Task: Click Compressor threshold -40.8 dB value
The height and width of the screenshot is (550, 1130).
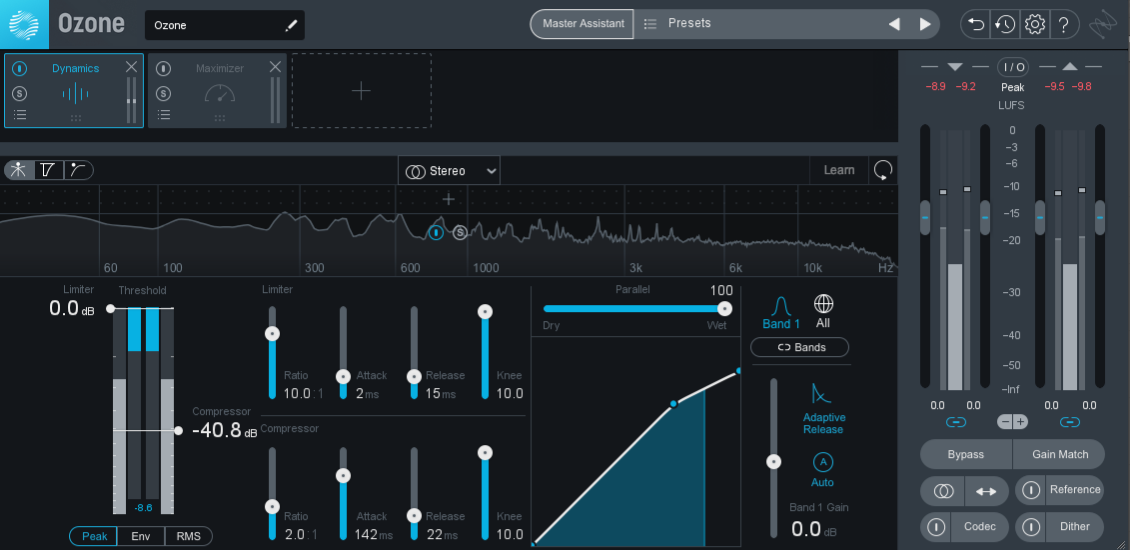Action: pyautogui.click(x=224, y=431)
